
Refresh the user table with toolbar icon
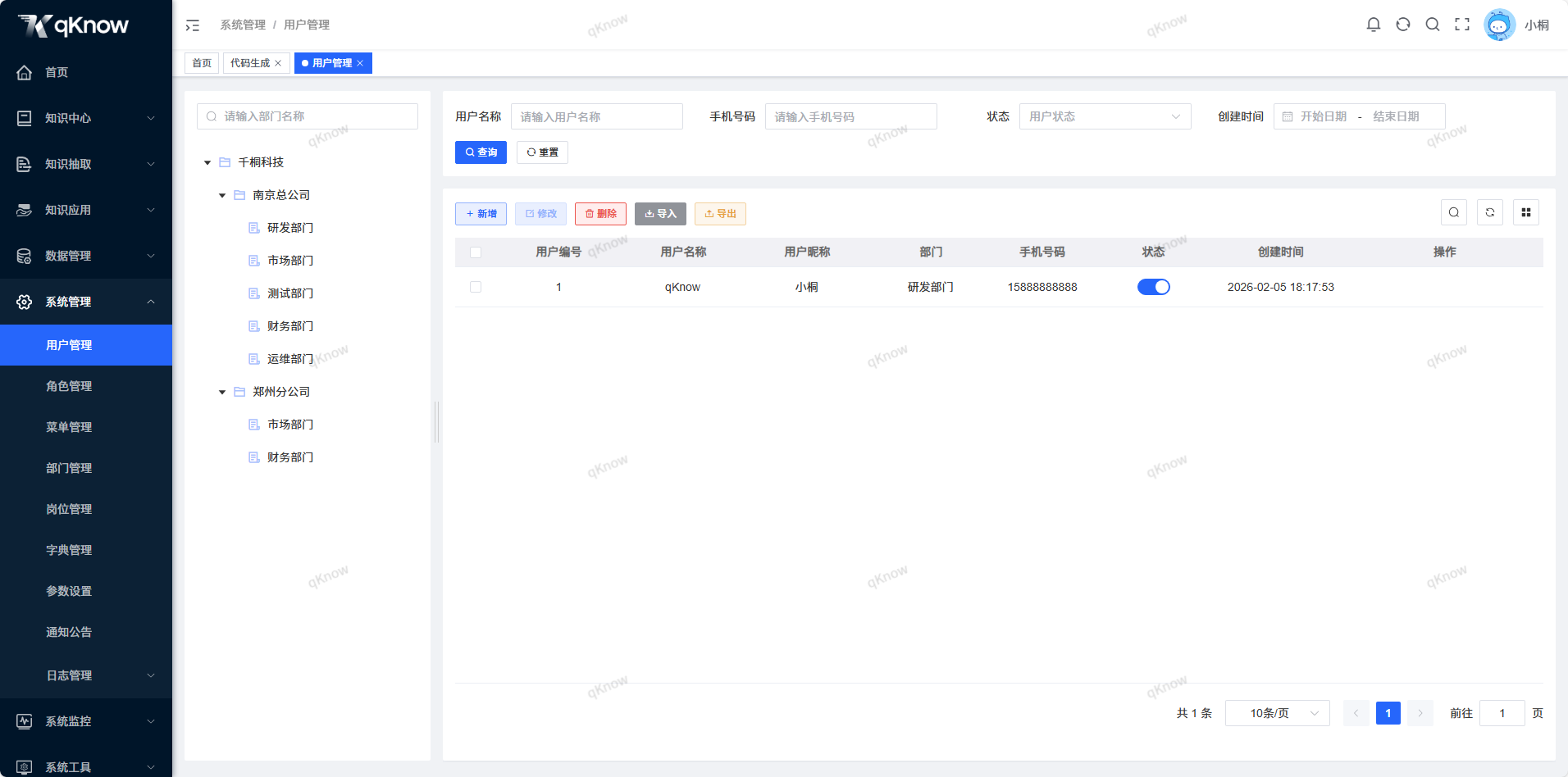(1490, 212)
